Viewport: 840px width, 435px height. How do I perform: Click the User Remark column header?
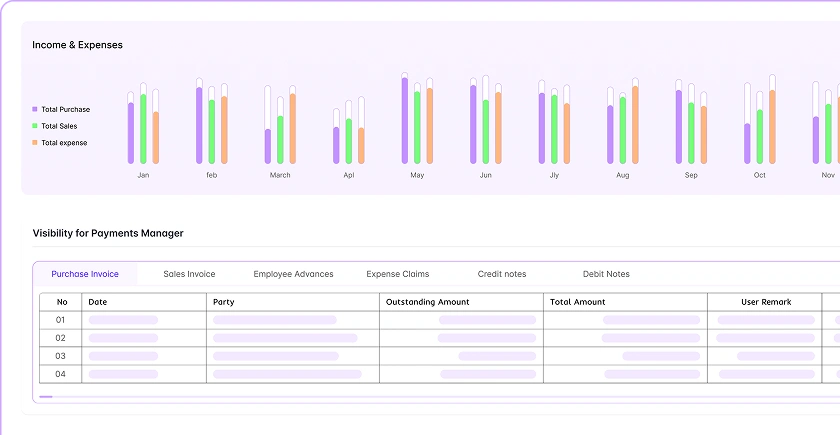766,302
